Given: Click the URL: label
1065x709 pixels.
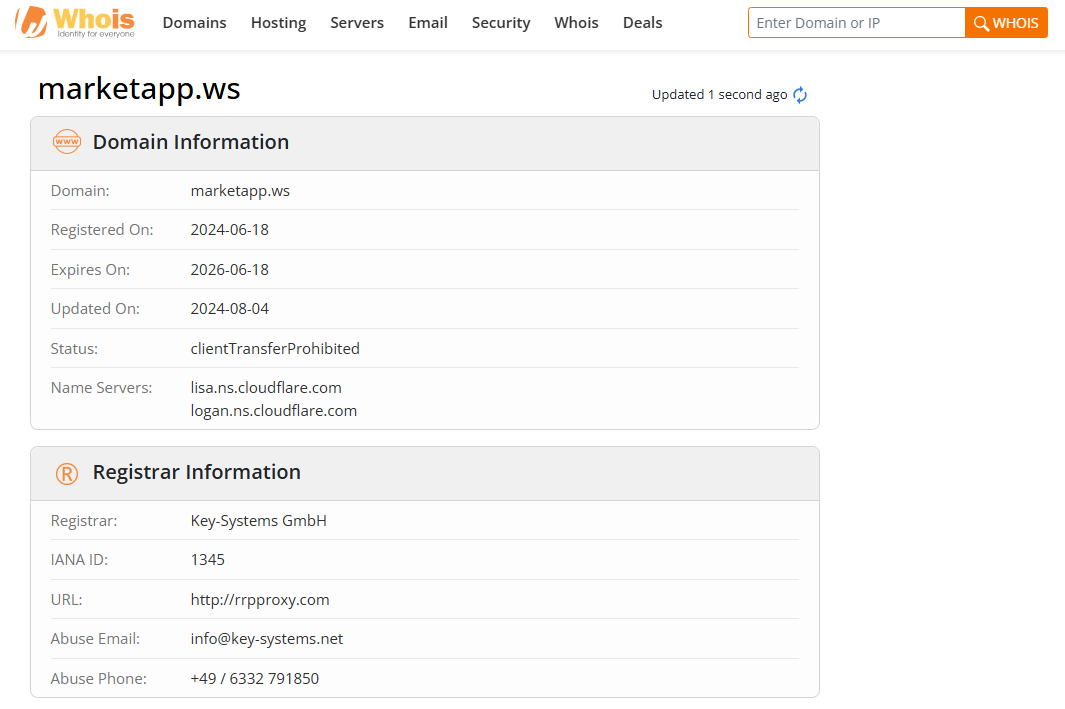Looking at the screenshot, I should (67, 600).
